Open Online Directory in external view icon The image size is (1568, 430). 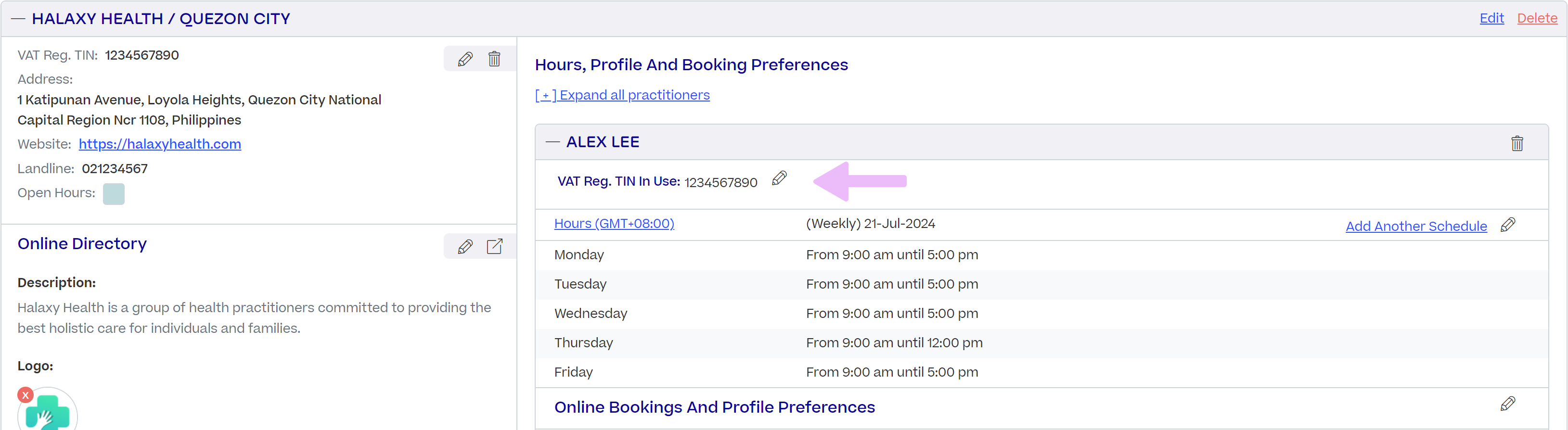(494, 246)
